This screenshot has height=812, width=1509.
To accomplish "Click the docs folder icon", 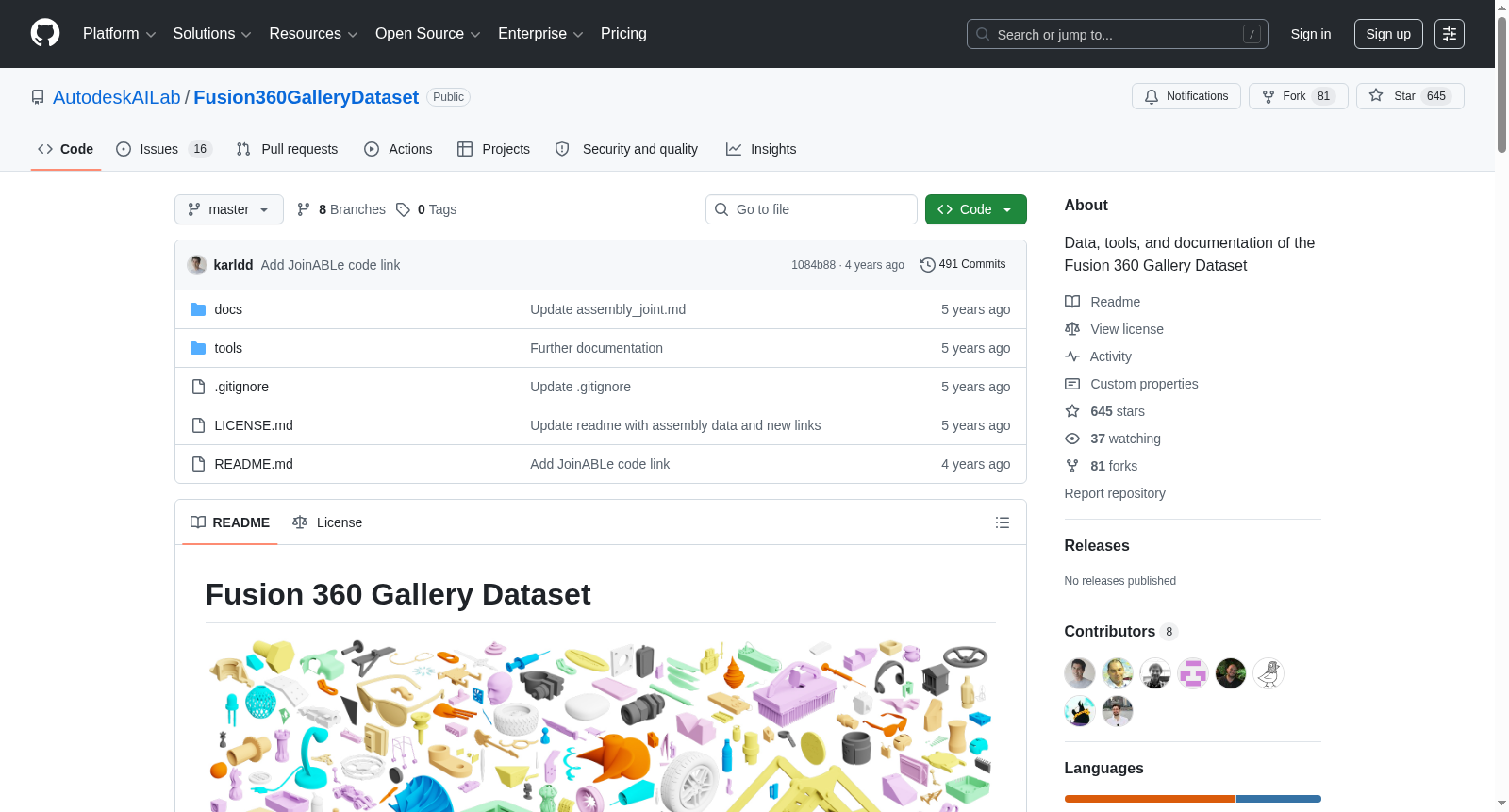I will click(x=198, y=309).
